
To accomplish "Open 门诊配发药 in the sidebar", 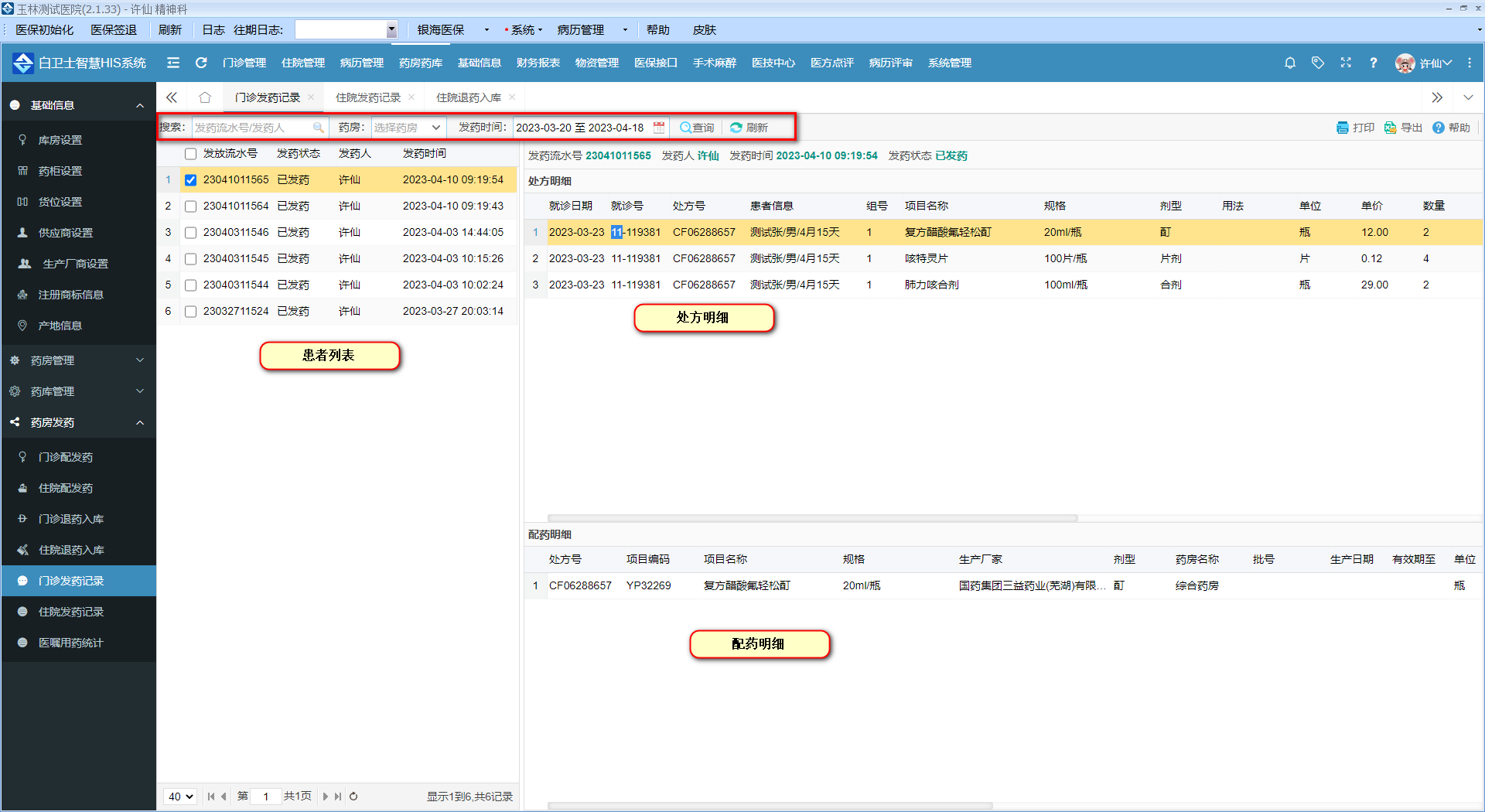I will point(79,457).
